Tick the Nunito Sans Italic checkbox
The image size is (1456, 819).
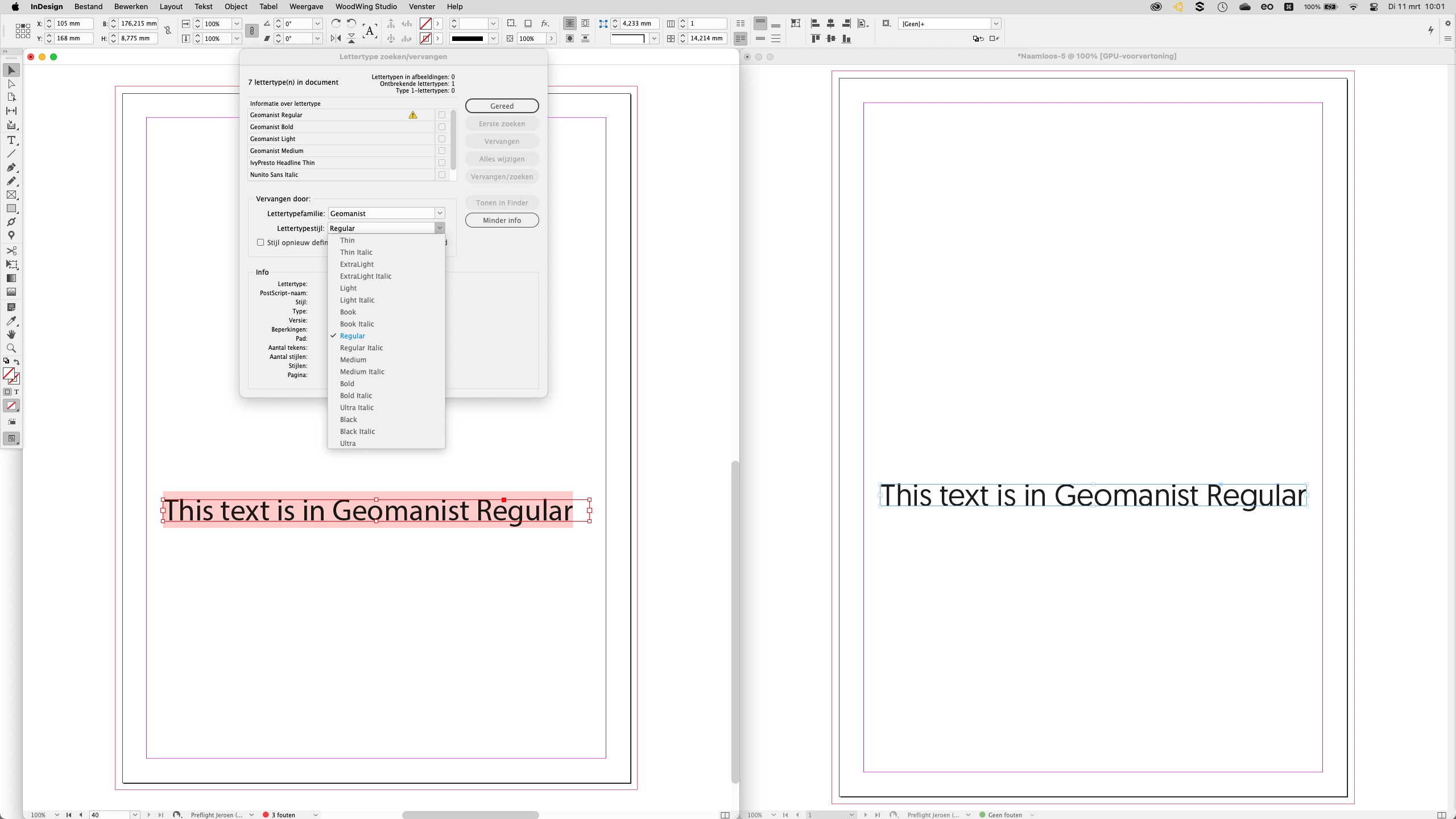442,175
